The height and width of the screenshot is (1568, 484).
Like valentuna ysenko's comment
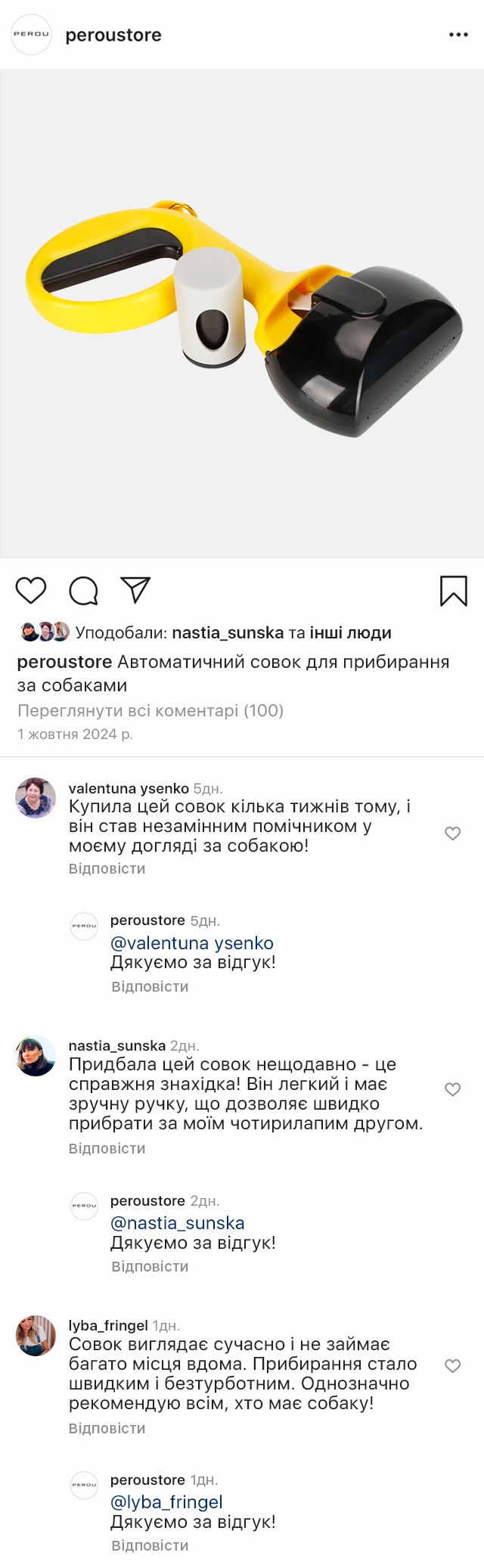tap(452, 834)
